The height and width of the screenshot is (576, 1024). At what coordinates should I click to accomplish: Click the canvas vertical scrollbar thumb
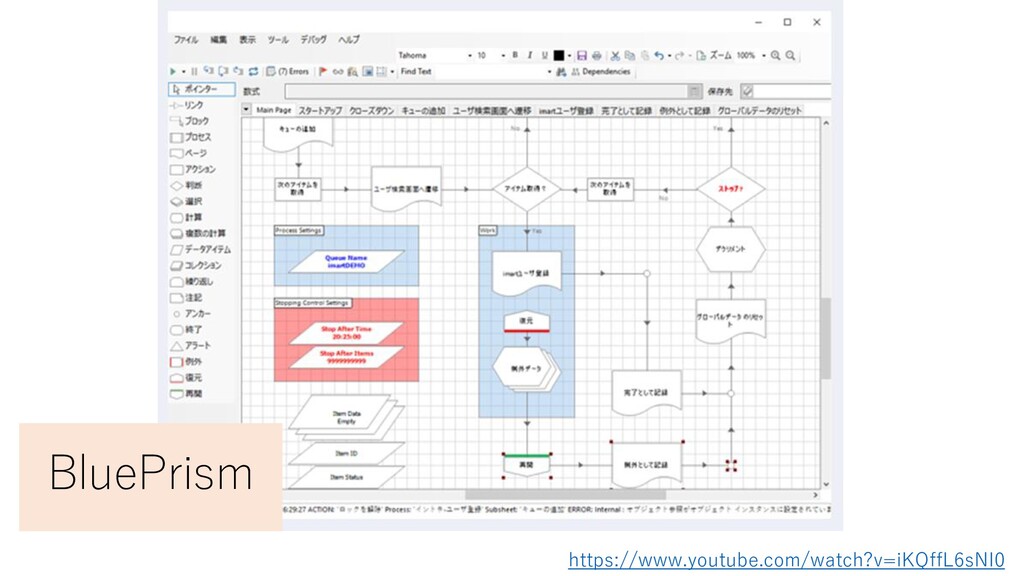(x=825, y=338)
